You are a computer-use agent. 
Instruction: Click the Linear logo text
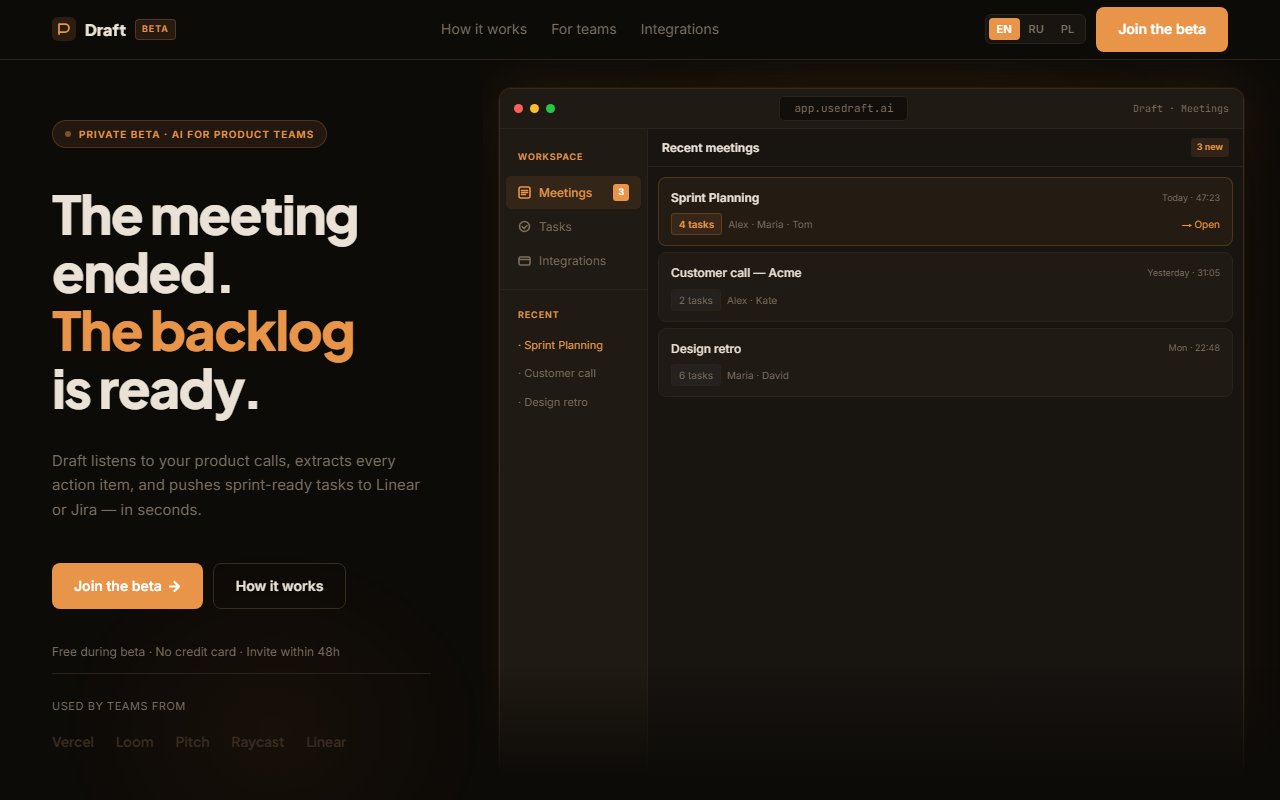(326, 742)
